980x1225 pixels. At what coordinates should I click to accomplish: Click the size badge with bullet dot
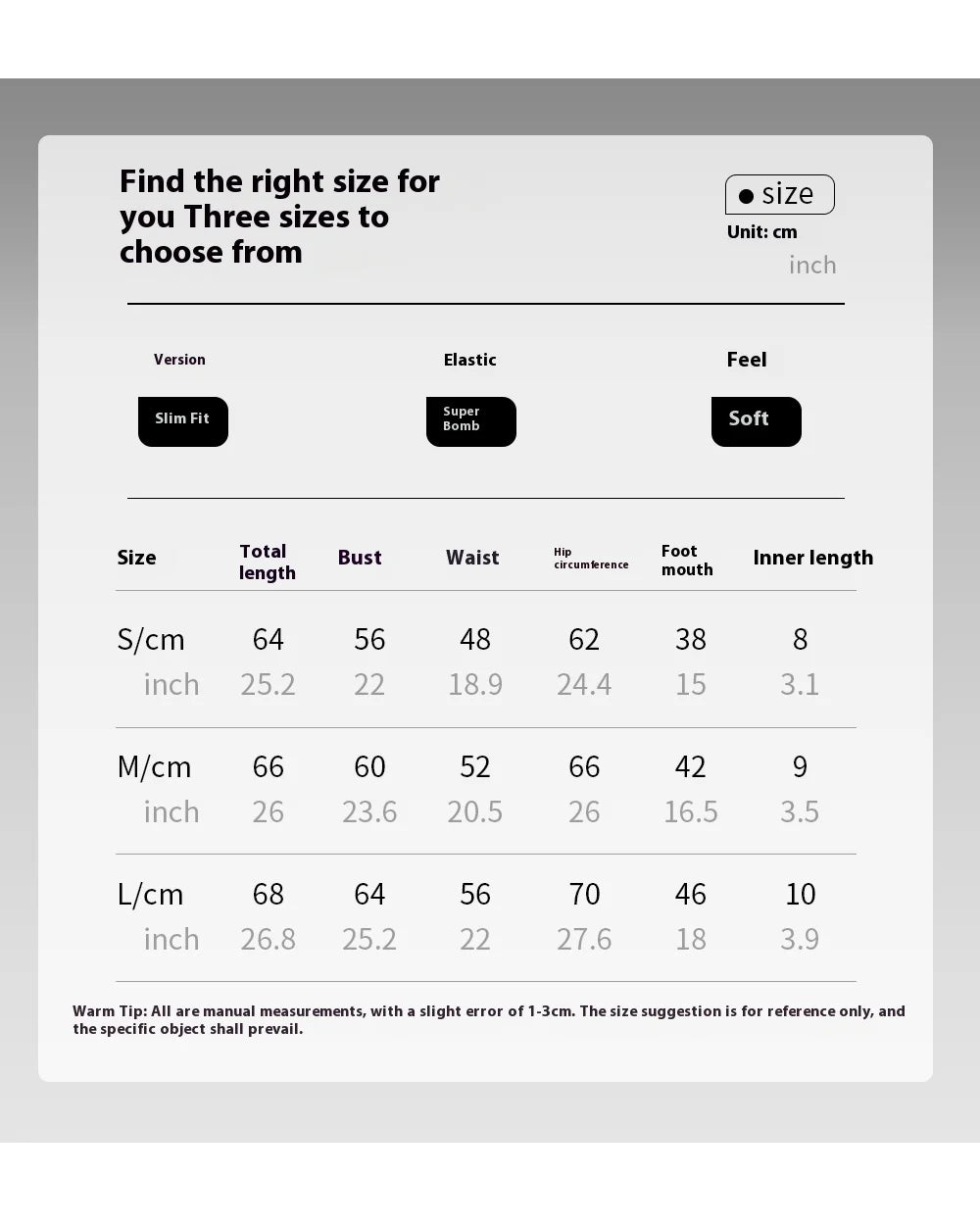pyautogui.click(x=779, y=194)
